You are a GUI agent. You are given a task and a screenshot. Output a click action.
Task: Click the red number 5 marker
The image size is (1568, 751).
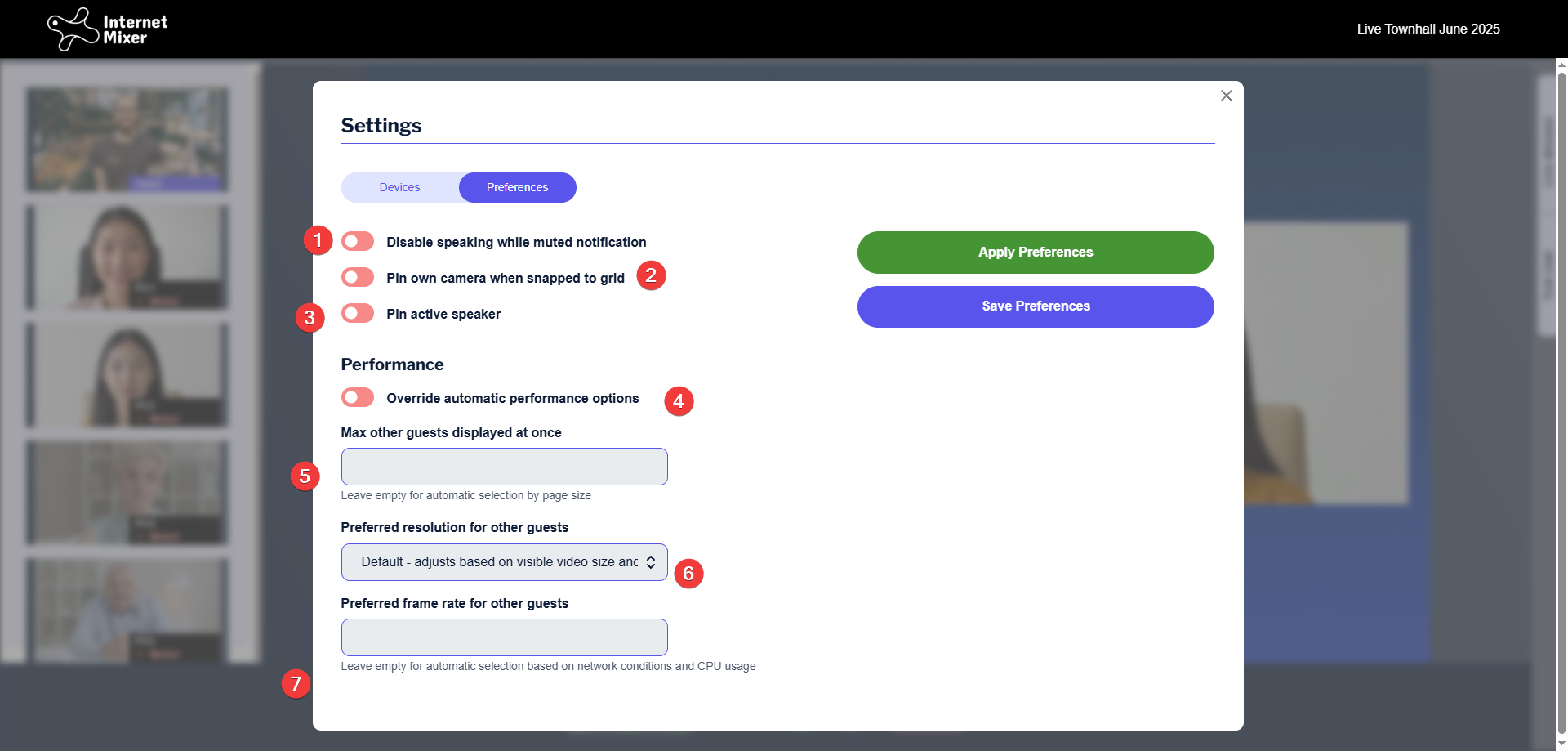pos(305,476)
